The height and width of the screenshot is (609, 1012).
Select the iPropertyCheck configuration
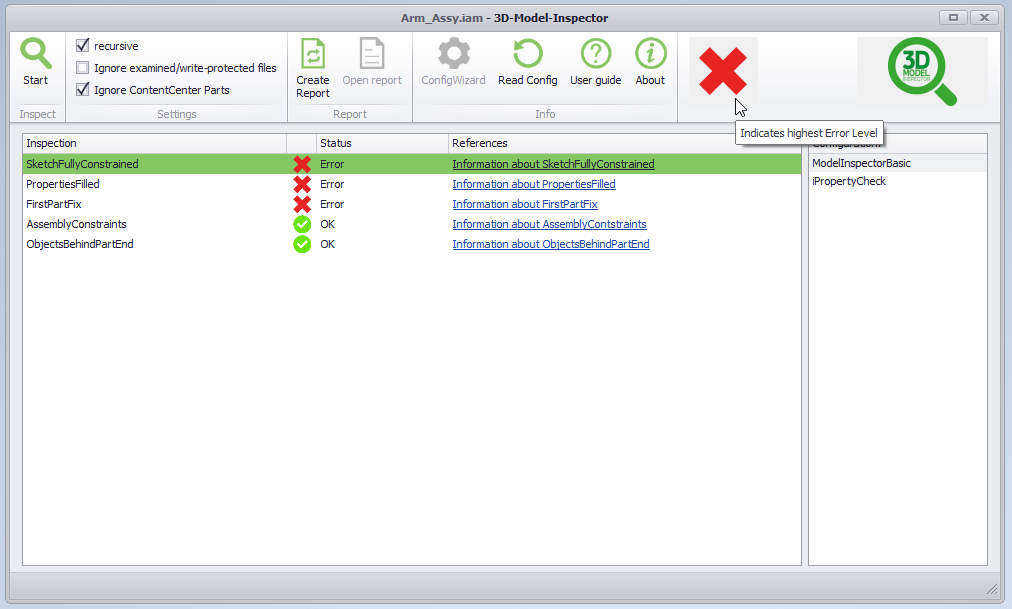tap(898, 181)
